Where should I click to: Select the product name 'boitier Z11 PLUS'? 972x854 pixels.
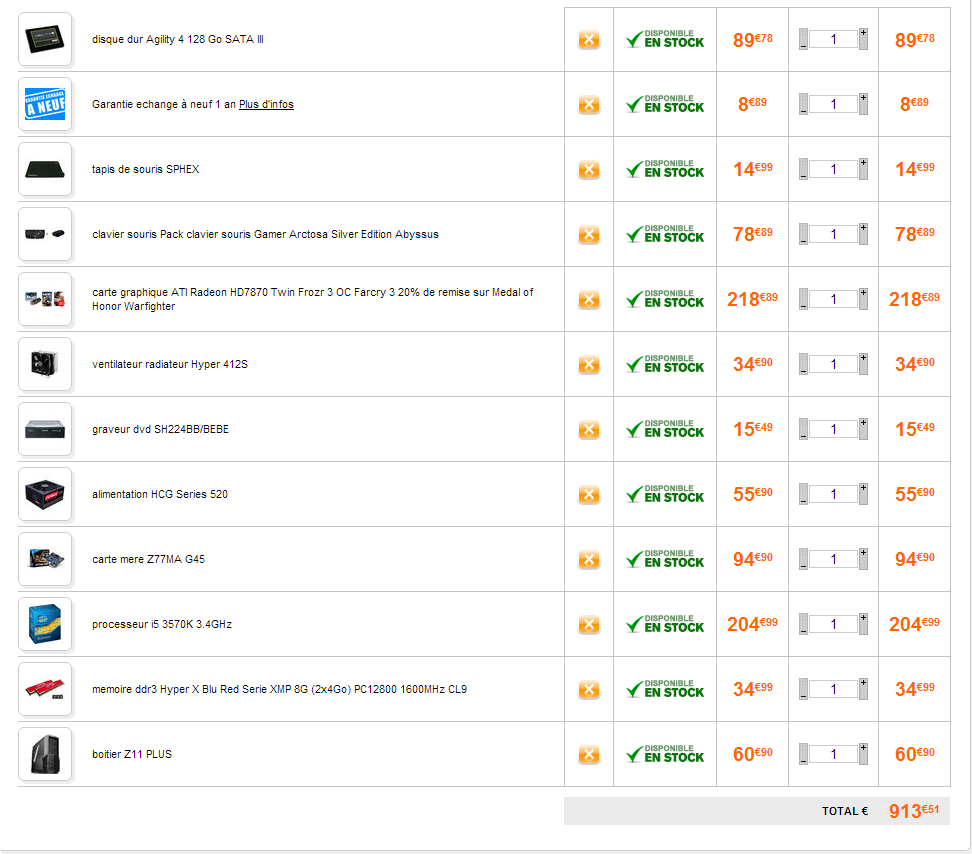pyautogui.click(x=132, y=754)
